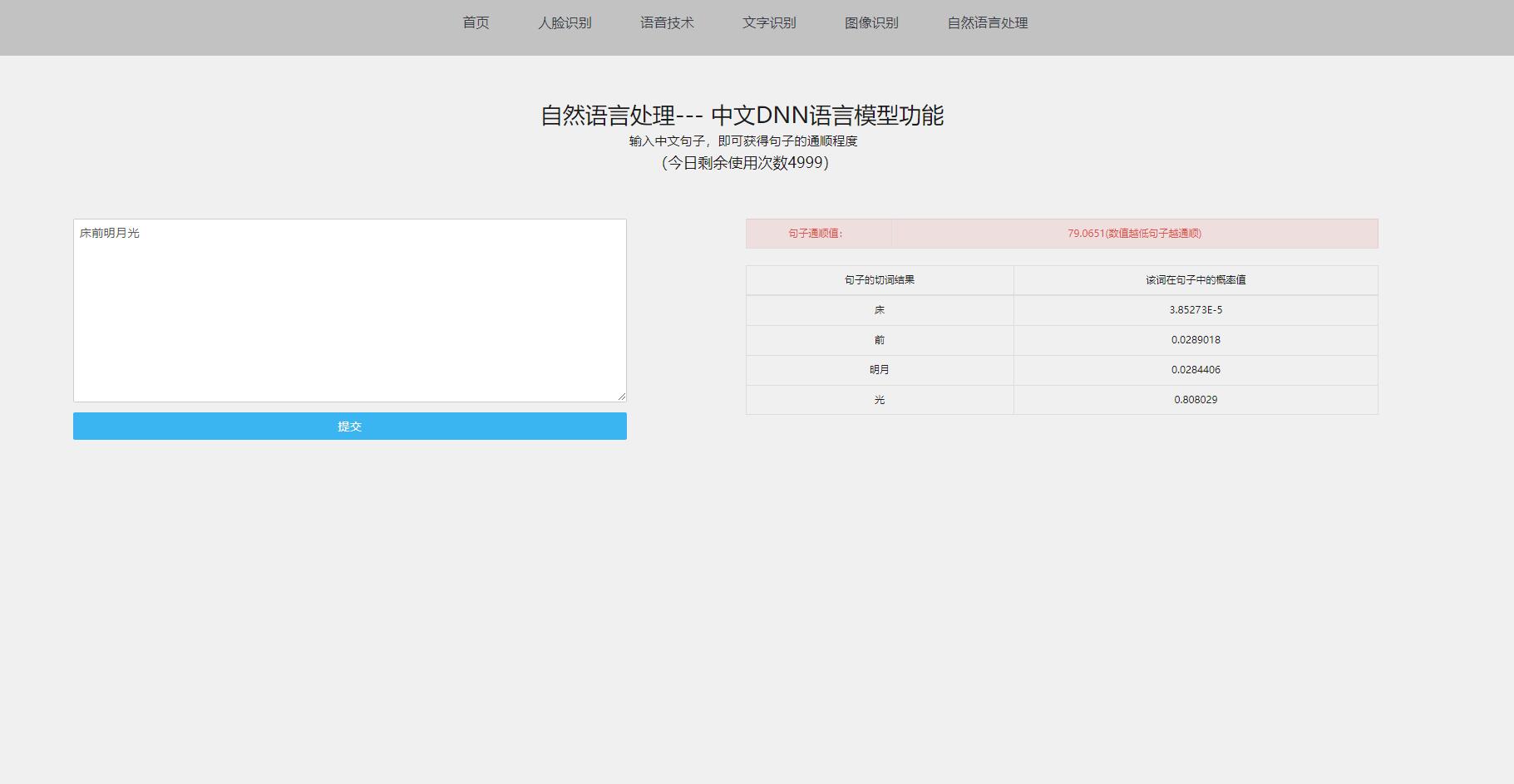Viewport: 1514px width, 784px height.
Task: Select the word 前 in the results table
Action: (880, 339)
